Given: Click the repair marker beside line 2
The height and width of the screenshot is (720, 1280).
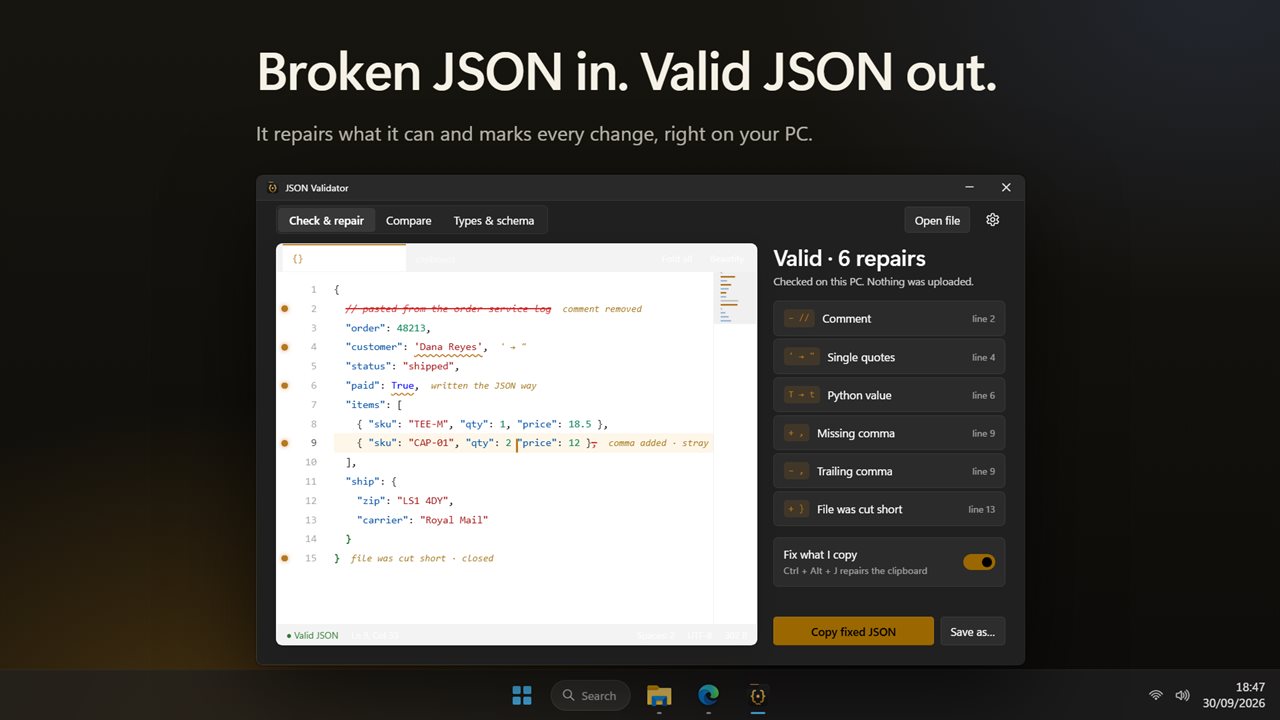Looking at the screenshot, I should pos(284,309).
